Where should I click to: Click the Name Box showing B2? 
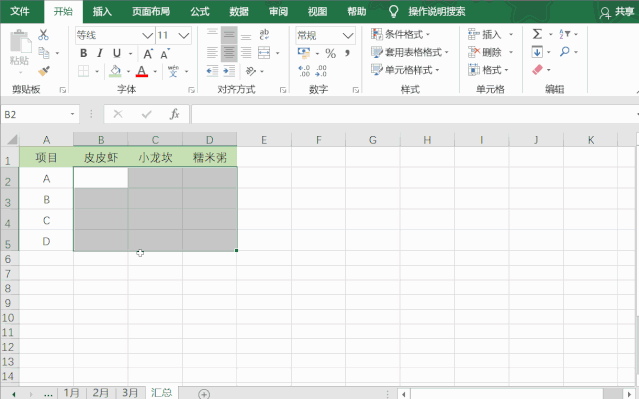pos(39,115)
